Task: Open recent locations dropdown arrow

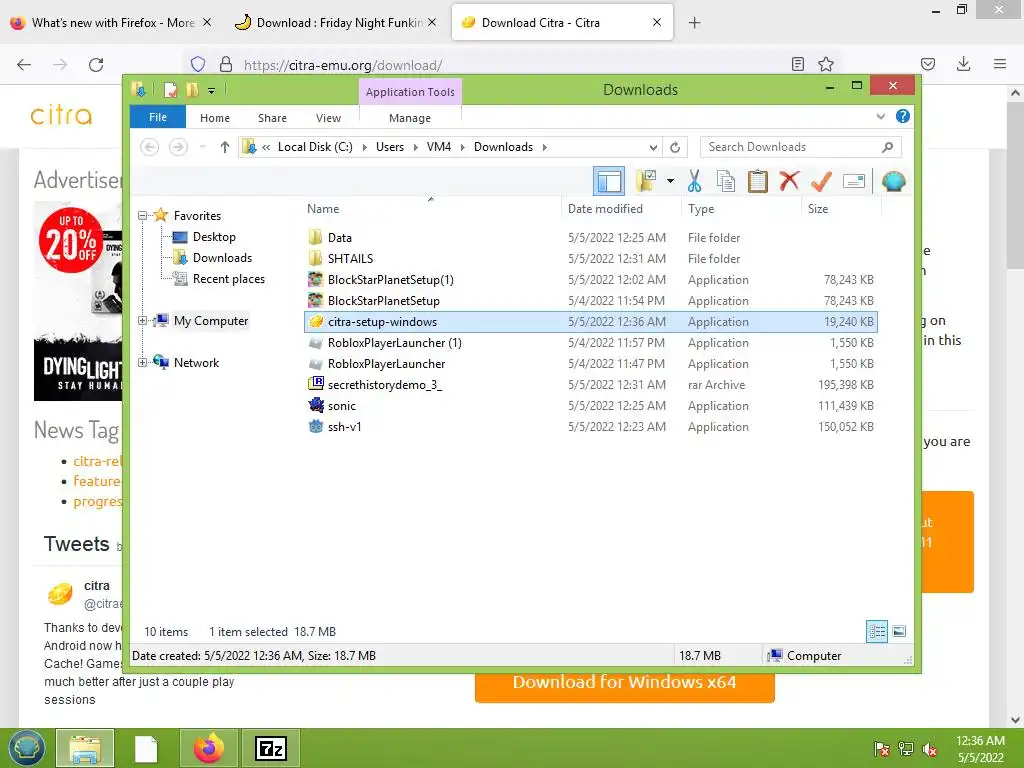Action: [x=202, y=147]
